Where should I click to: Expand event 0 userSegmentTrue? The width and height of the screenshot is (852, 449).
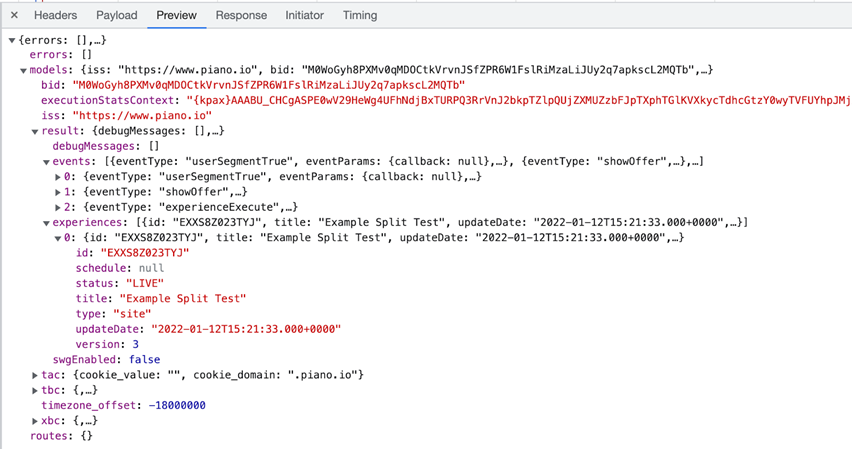[58, 177]
